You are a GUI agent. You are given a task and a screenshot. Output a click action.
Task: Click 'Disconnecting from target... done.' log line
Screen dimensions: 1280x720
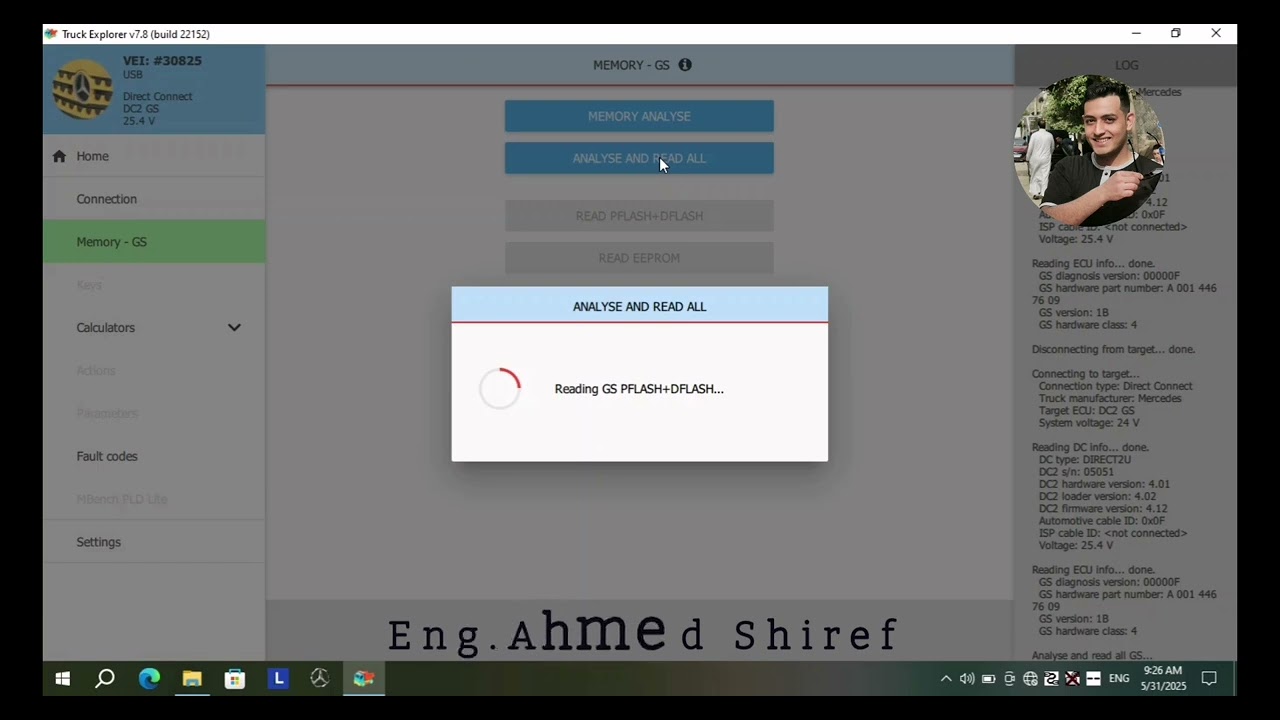click(x=1113, y=350)
